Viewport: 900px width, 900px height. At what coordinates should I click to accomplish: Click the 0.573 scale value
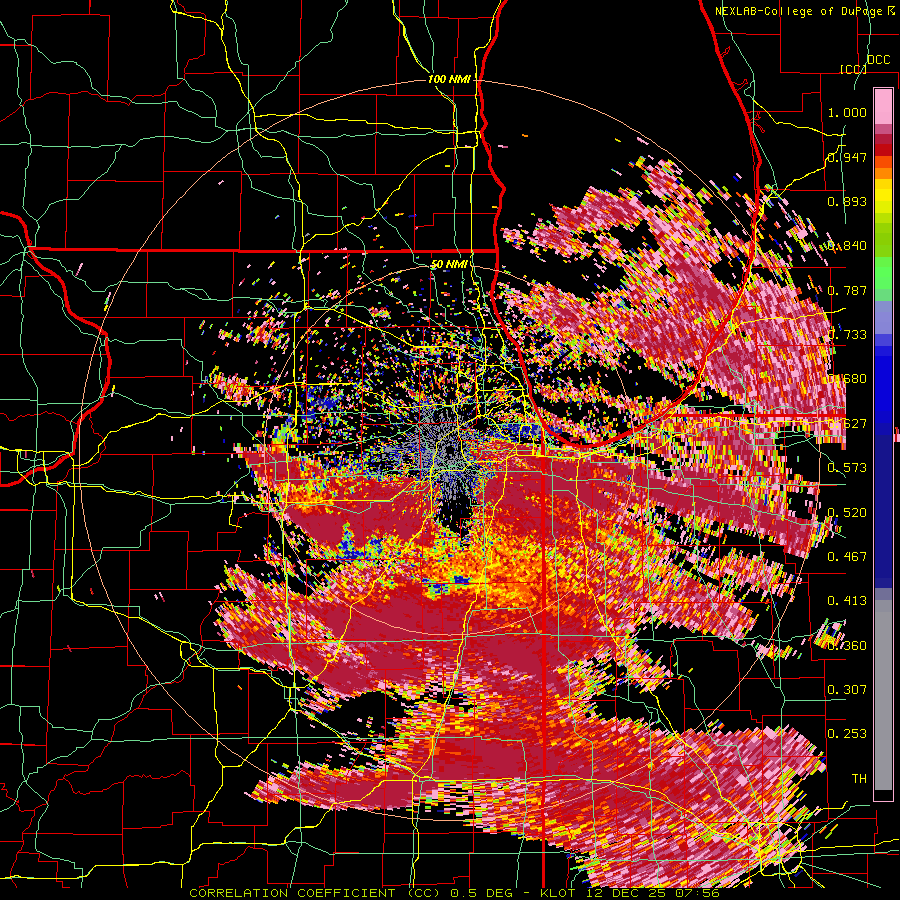847,468
